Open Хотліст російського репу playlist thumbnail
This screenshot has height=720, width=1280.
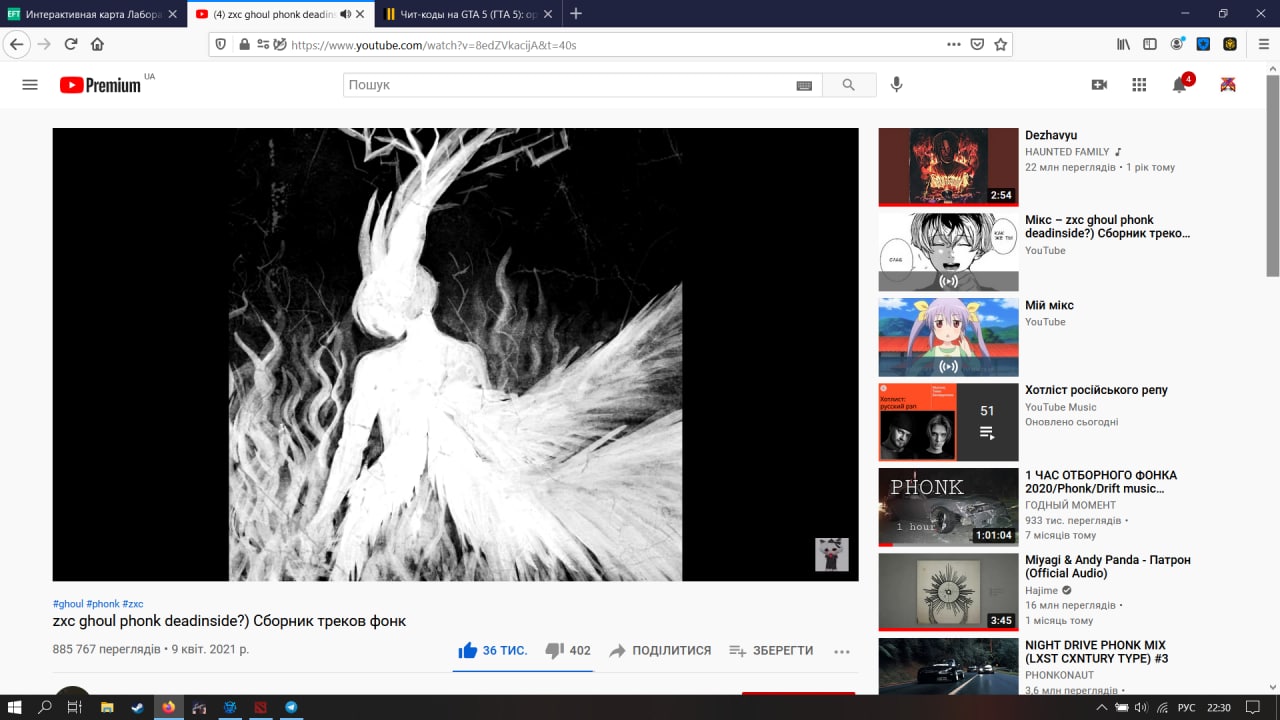pyautogui.click(x=948, y=422)
